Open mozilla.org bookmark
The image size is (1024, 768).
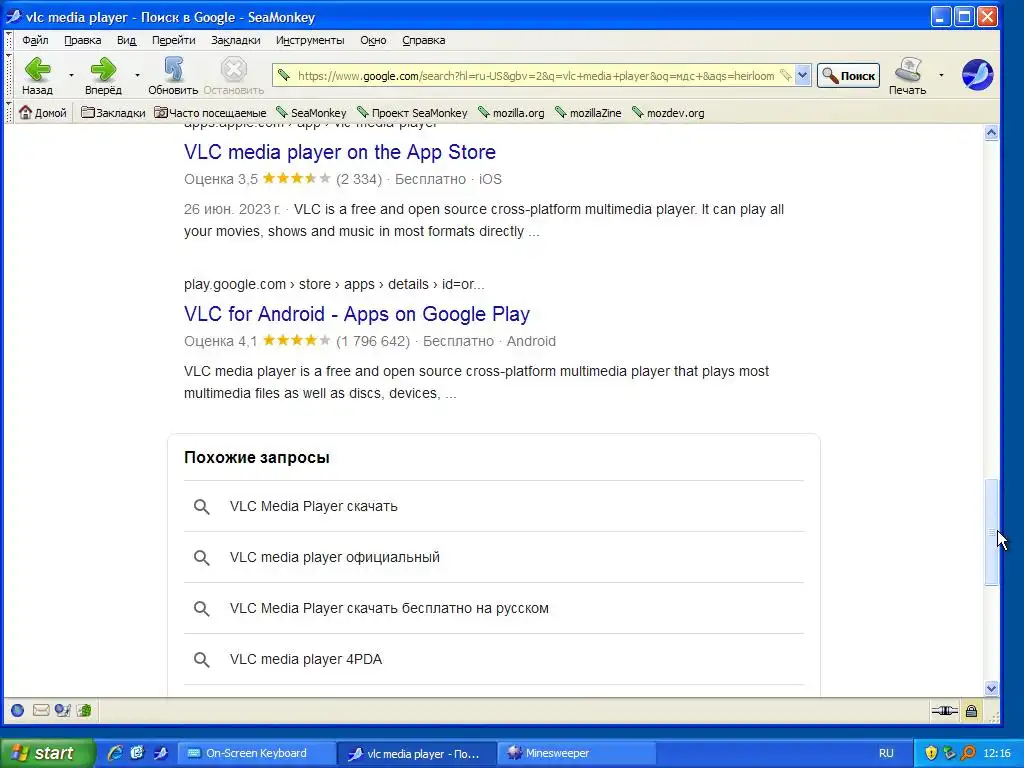pos(511,112)
